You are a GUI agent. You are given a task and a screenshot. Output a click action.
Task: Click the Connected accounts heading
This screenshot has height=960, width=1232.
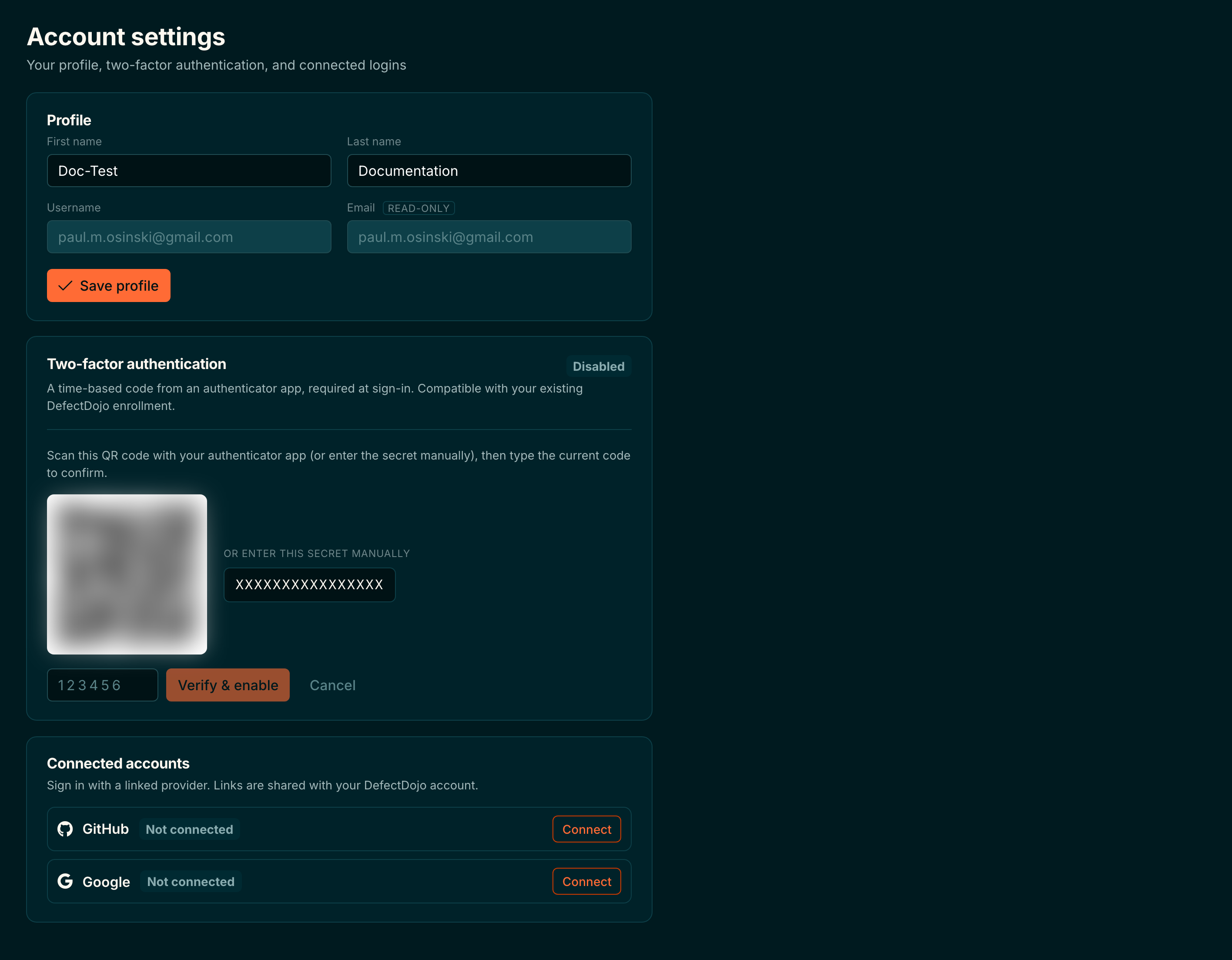click(x=118, y=763)
